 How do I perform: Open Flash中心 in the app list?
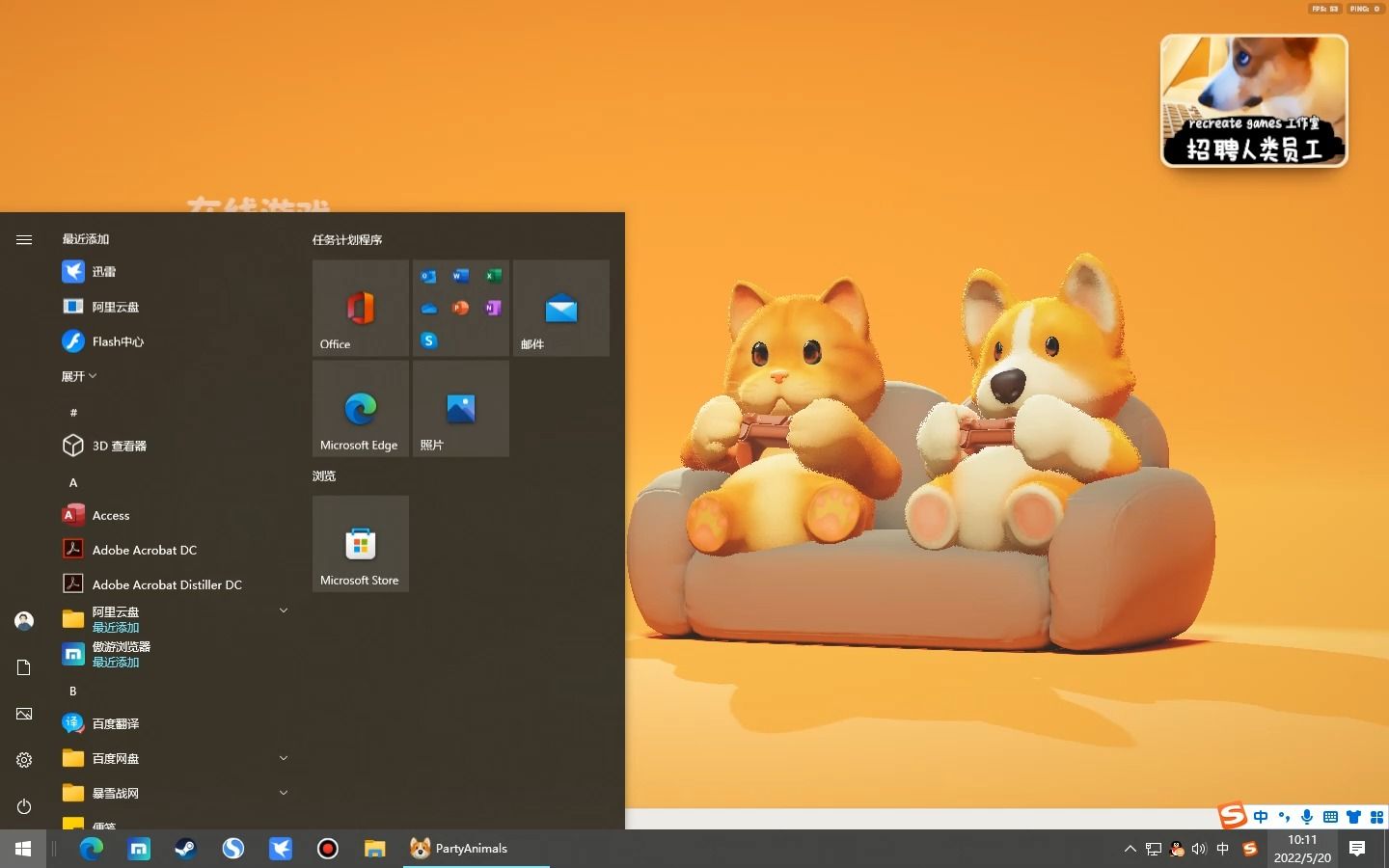176,341
